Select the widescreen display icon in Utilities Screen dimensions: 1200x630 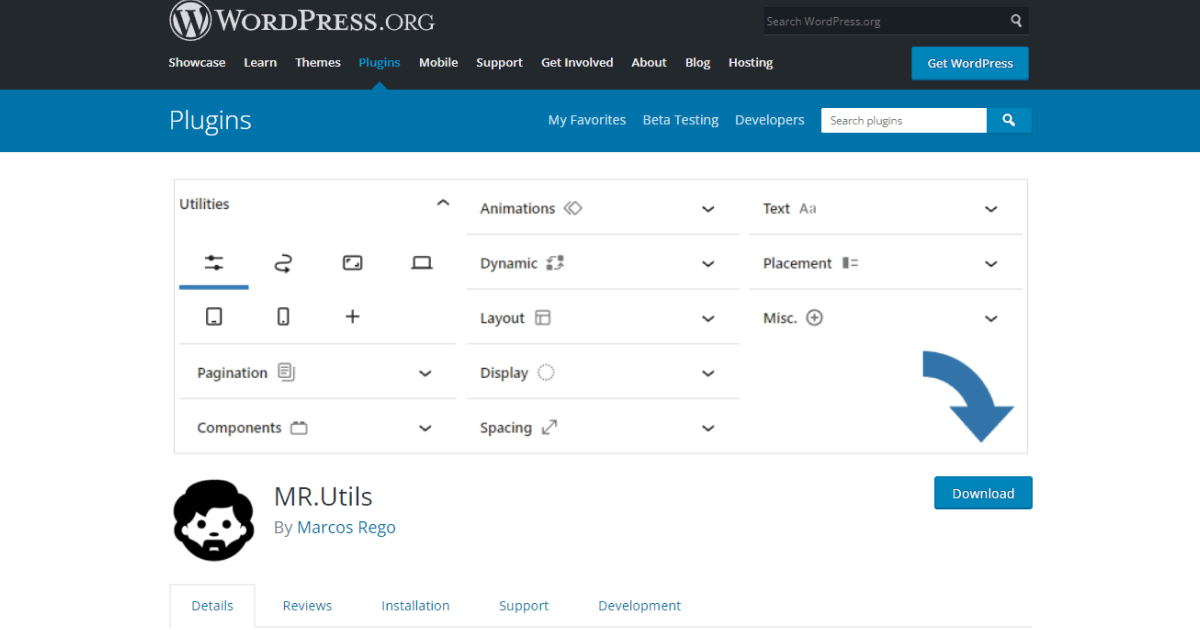click(x=352, y=263)
